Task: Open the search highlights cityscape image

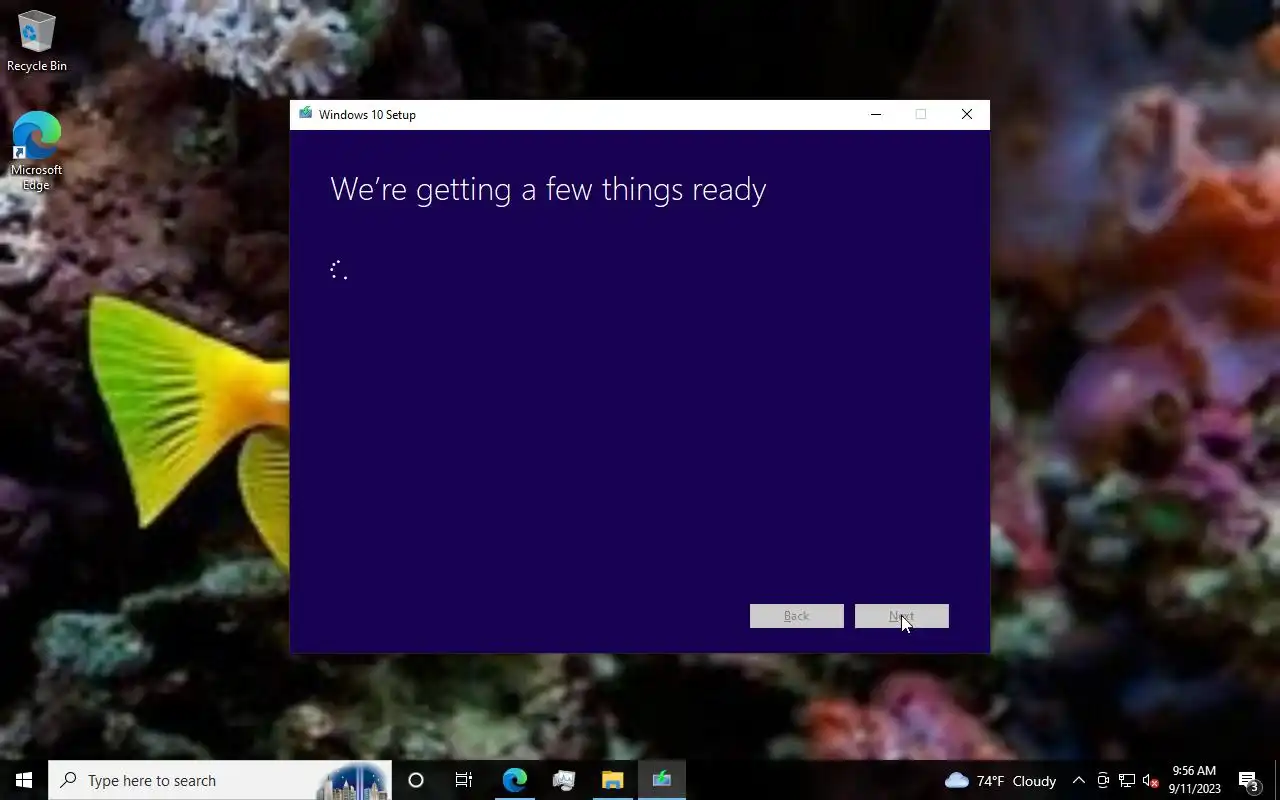Action: [x=353, y=781]
